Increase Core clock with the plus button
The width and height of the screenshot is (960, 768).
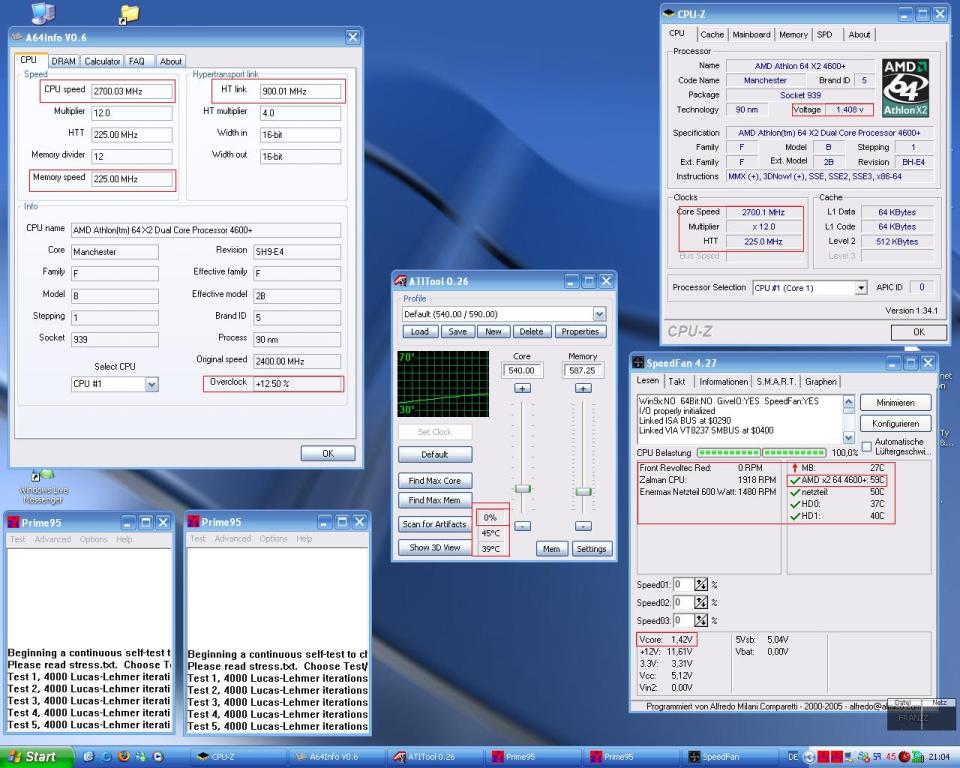522,388
